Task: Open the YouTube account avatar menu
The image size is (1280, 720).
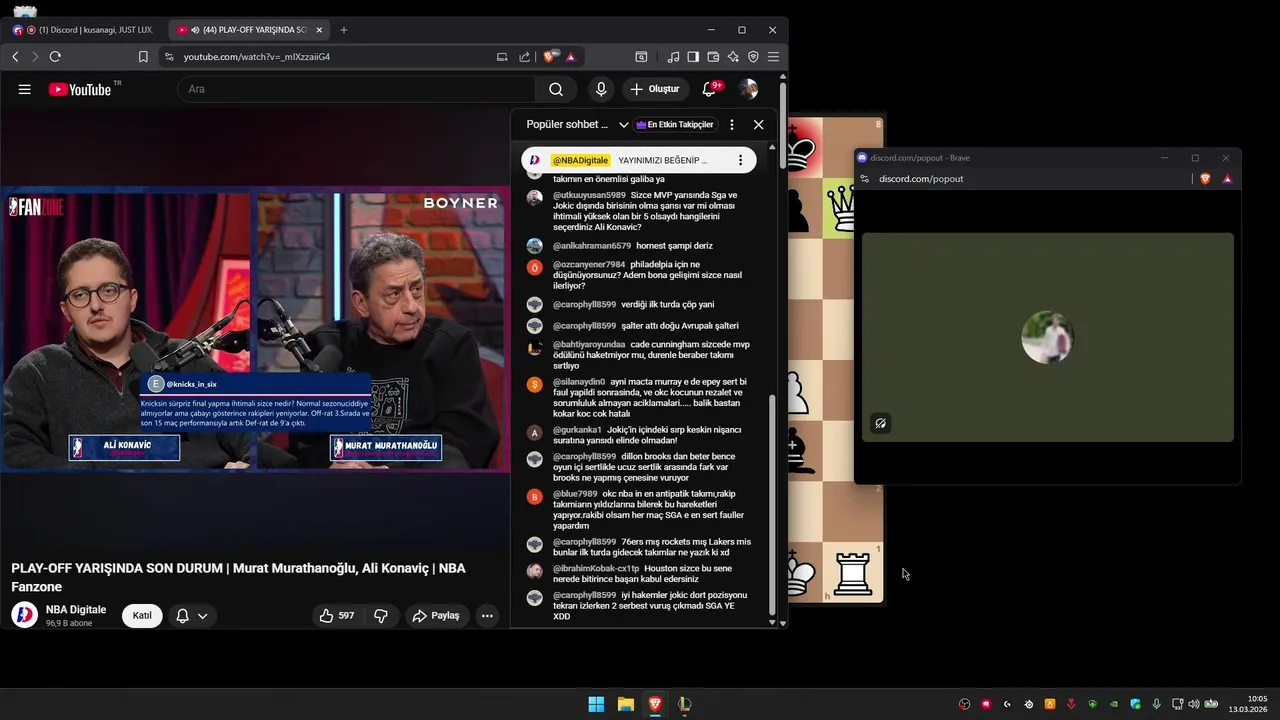Action: 748,89
